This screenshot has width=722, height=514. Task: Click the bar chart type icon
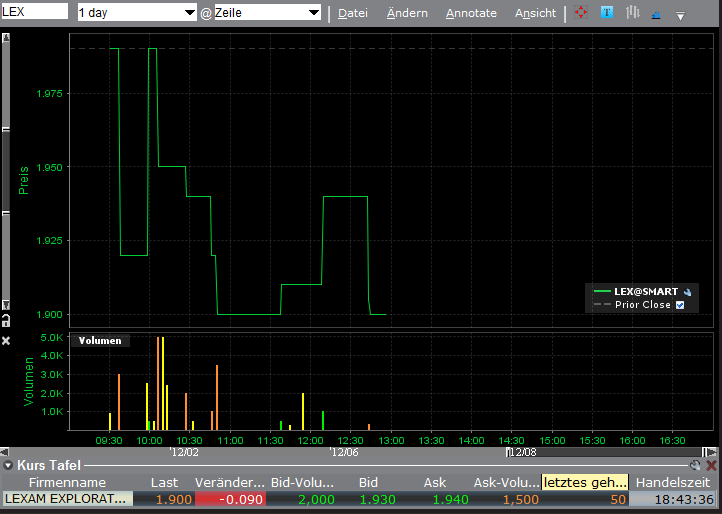point(632,13)
